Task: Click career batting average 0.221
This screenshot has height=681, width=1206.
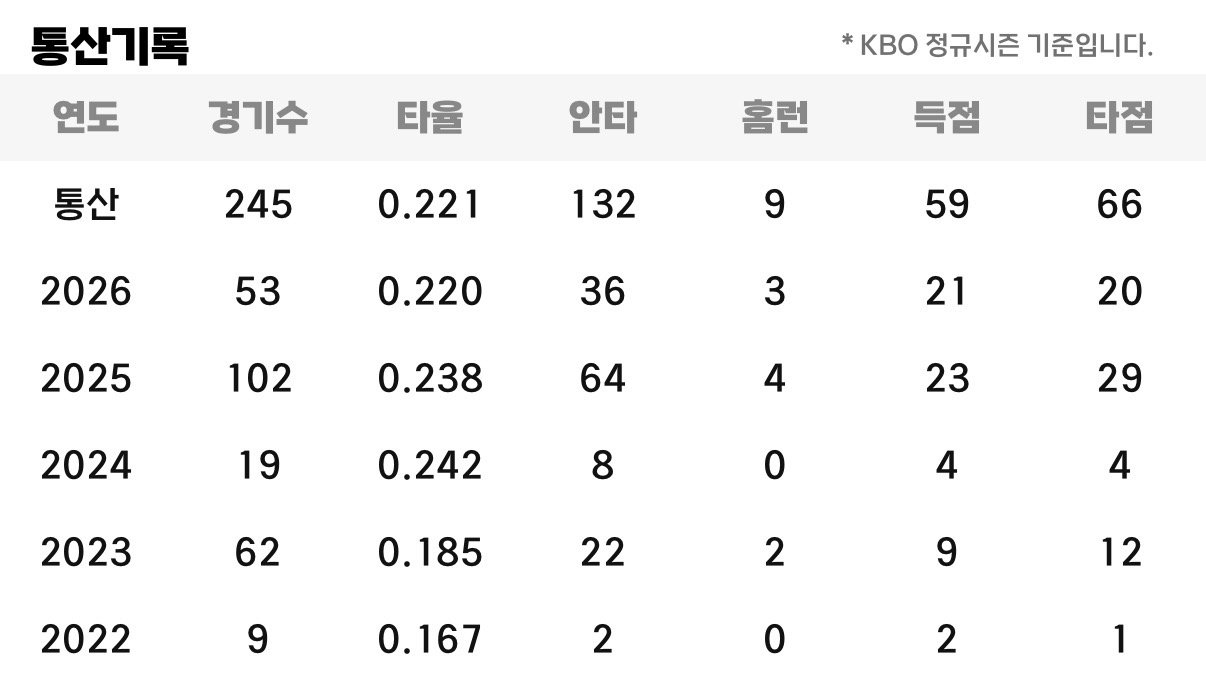Action: (x=430, y=205)
